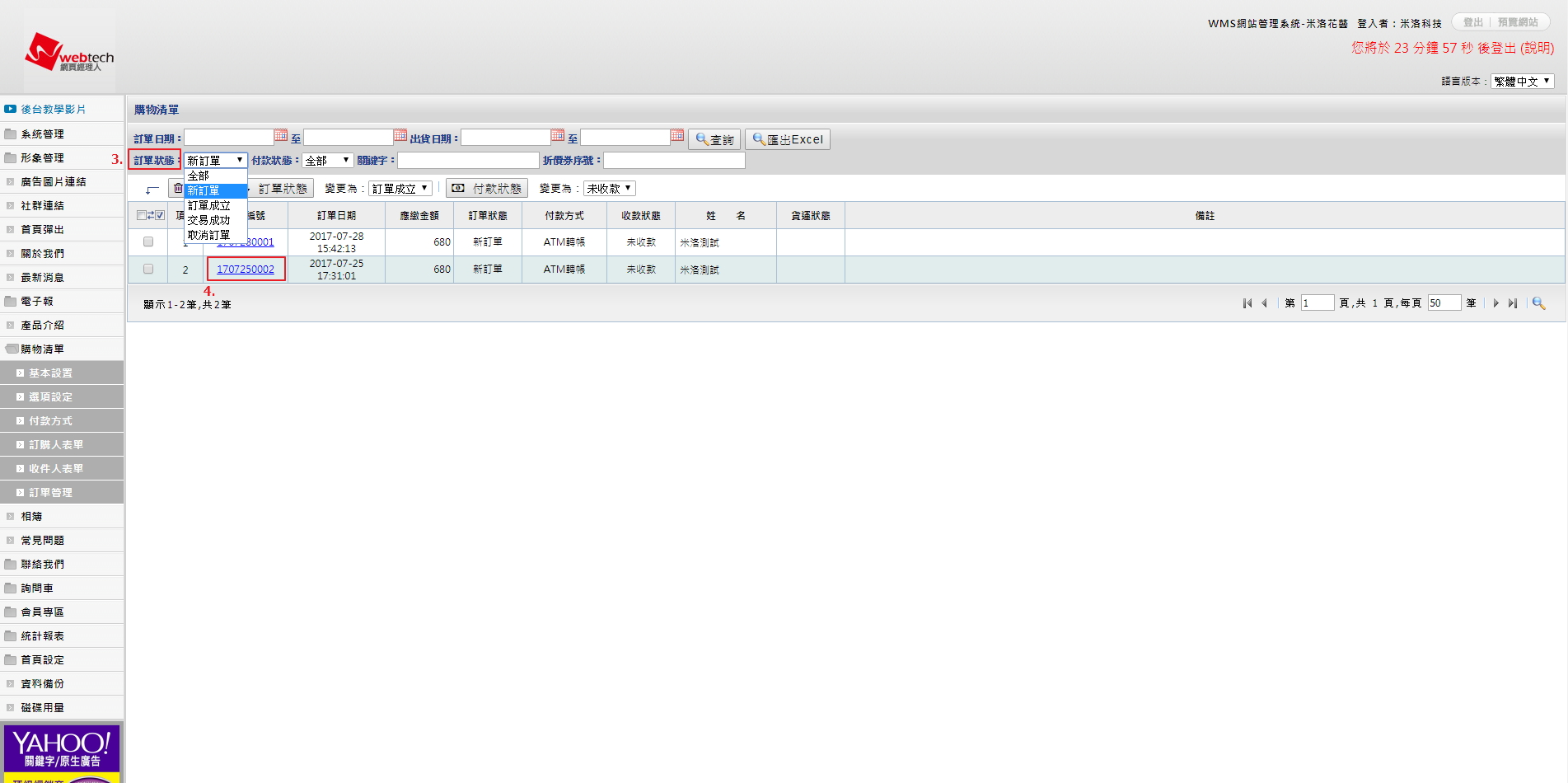Go to the next page arrow
Viewport: 1568px width, 783px height.
coord(1495,303)
